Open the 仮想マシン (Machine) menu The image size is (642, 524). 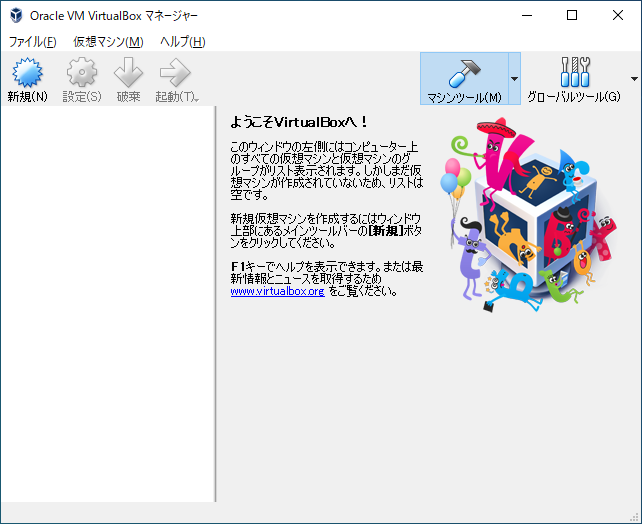(x=108, y=41)
